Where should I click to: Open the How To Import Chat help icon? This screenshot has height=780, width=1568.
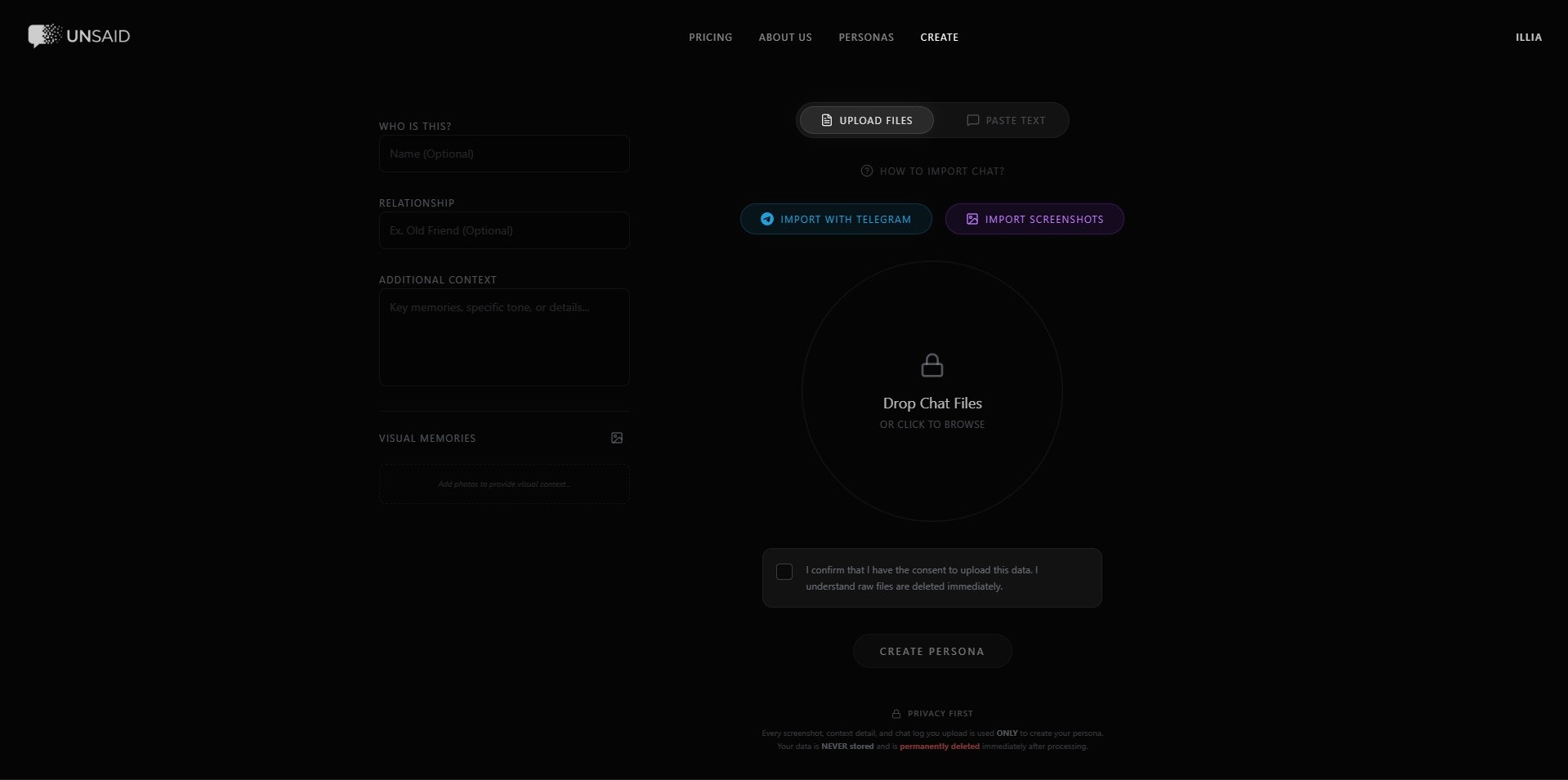click(866, 171)
